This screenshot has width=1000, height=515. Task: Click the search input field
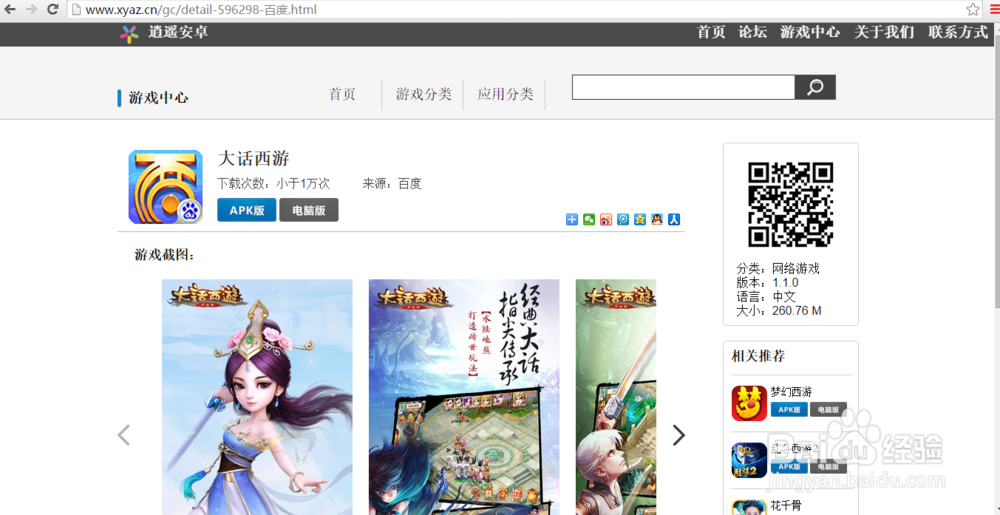pos(683,87)
